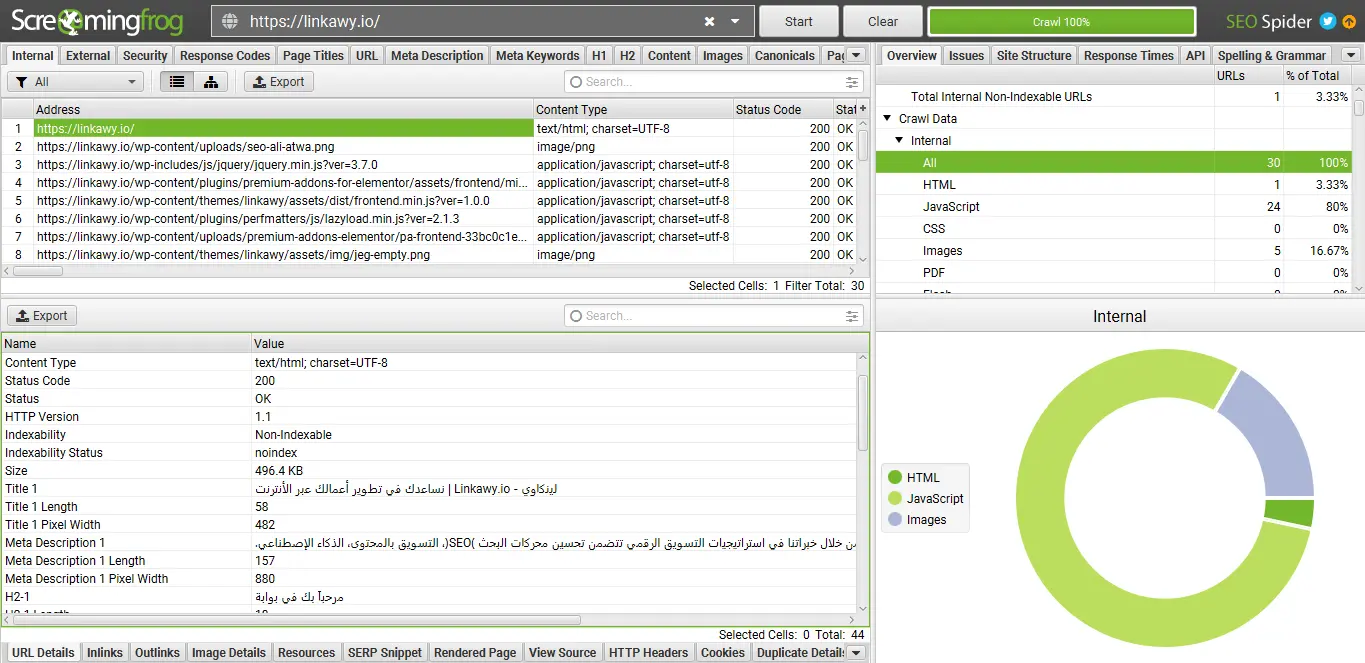Screen dimensions: 1365x663
Task: Open search filter options in lower panel
Action: point(852,316)
